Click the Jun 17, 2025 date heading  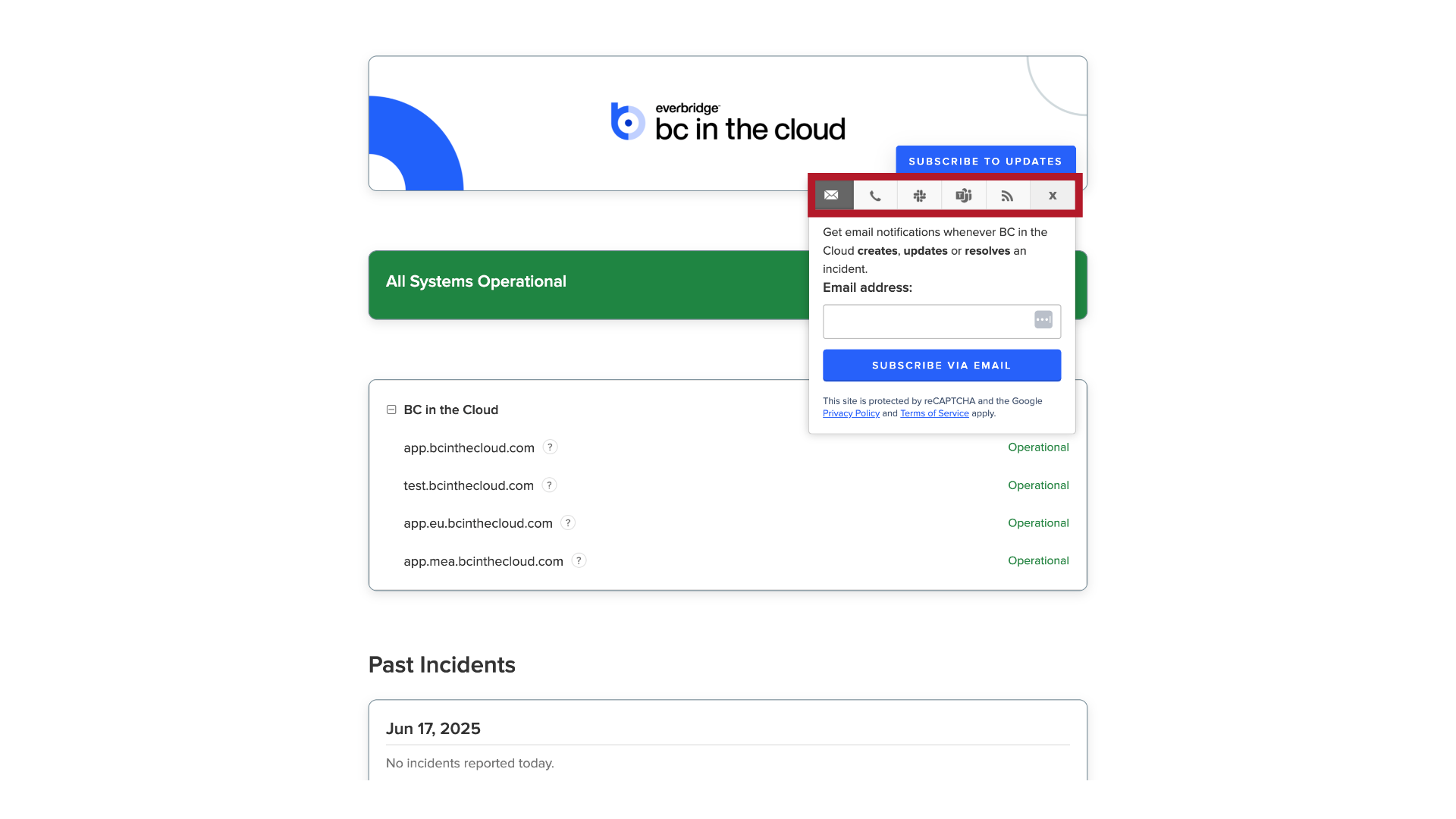[433, 729]
